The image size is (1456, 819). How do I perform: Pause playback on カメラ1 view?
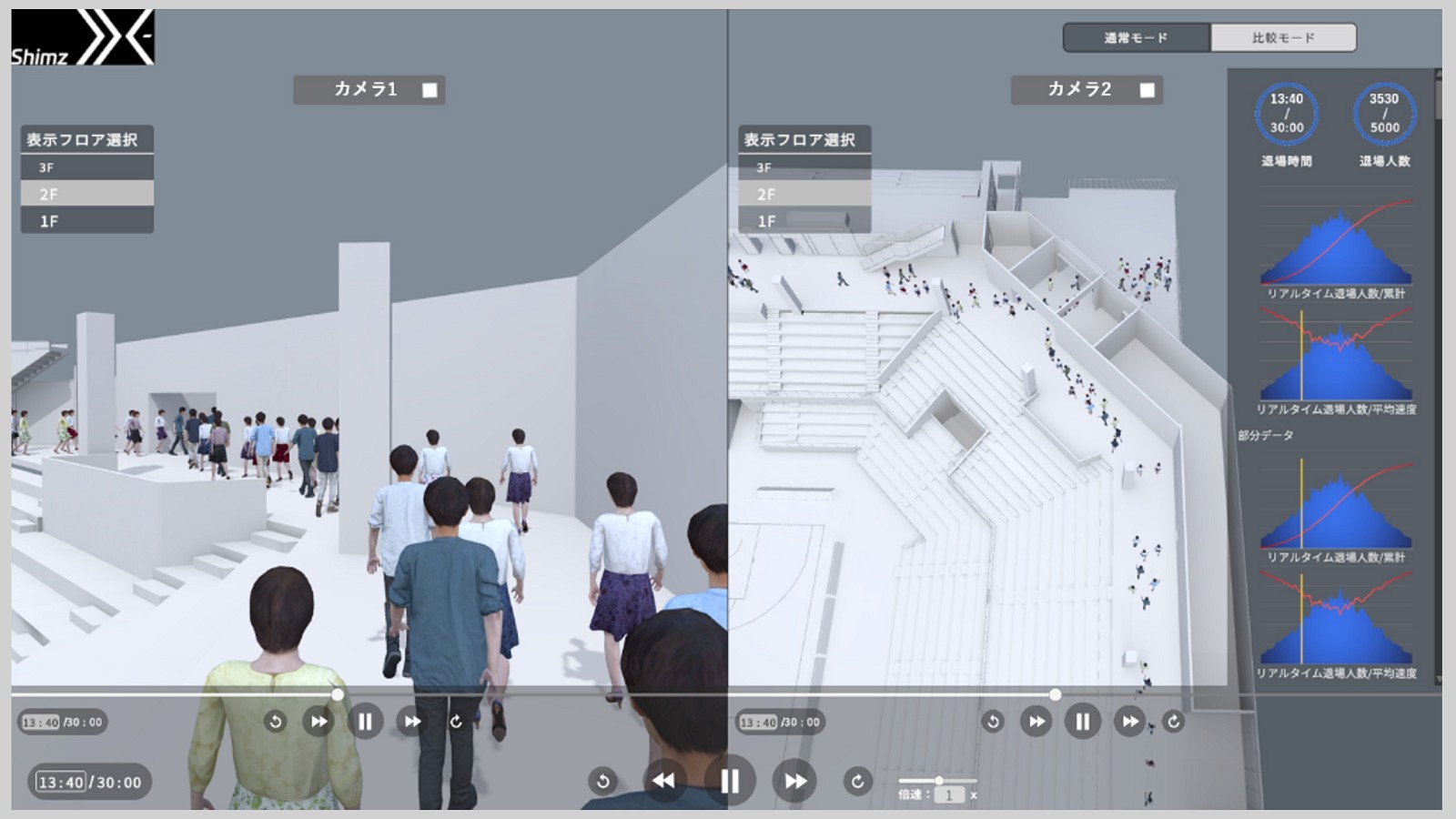click(x=363, y=722)
